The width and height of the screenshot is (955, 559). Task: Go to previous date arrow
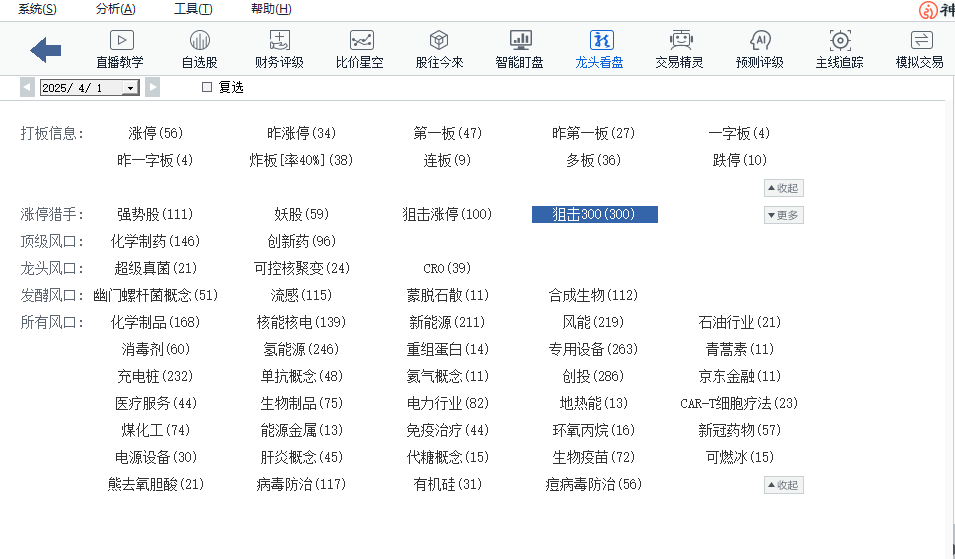(x=27, y=88)
